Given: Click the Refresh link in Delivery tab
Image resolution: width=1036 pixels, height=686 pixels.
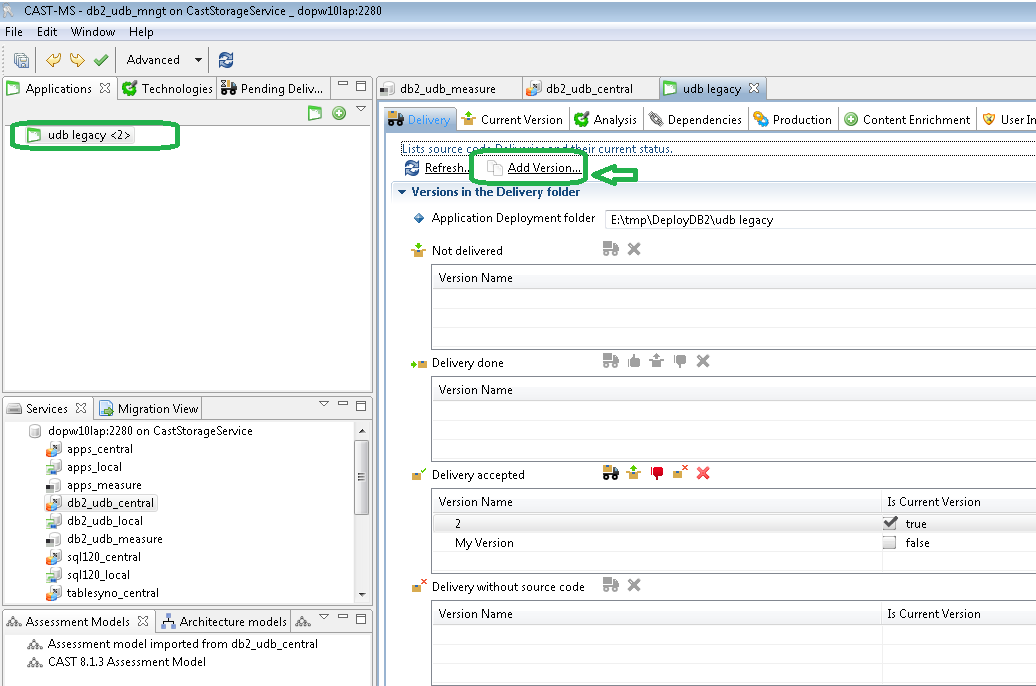Looking at the screenshot, I should point(445,168).
